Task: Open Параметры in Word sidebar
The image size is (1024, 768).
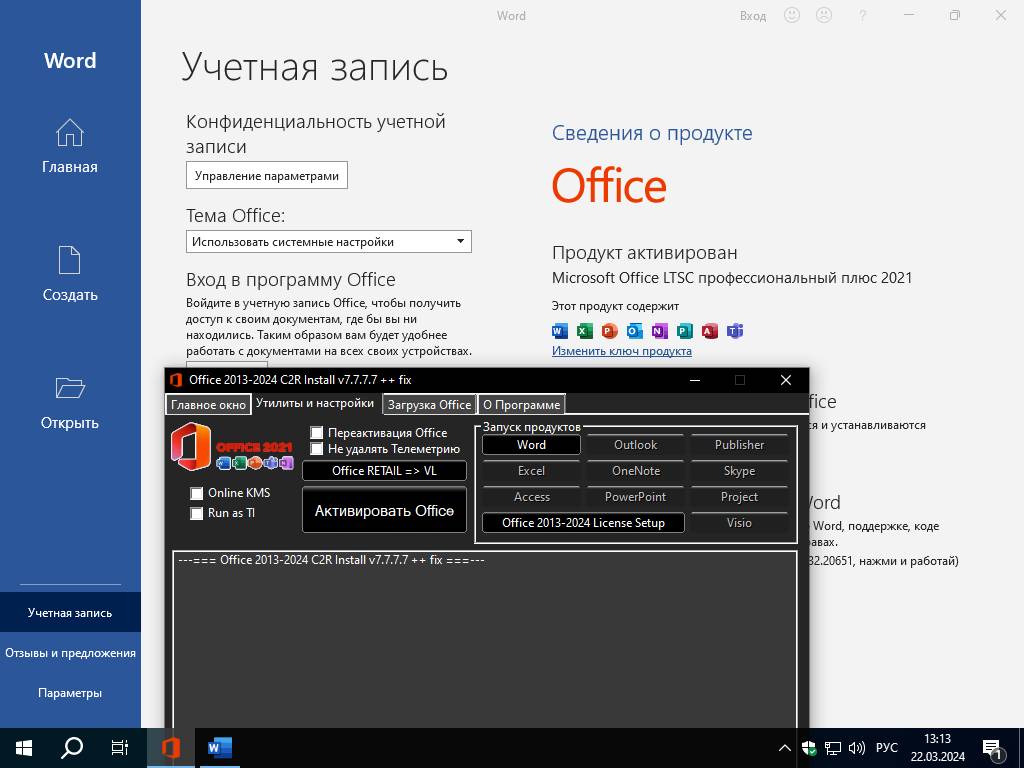Action: (x=70, y=693)
